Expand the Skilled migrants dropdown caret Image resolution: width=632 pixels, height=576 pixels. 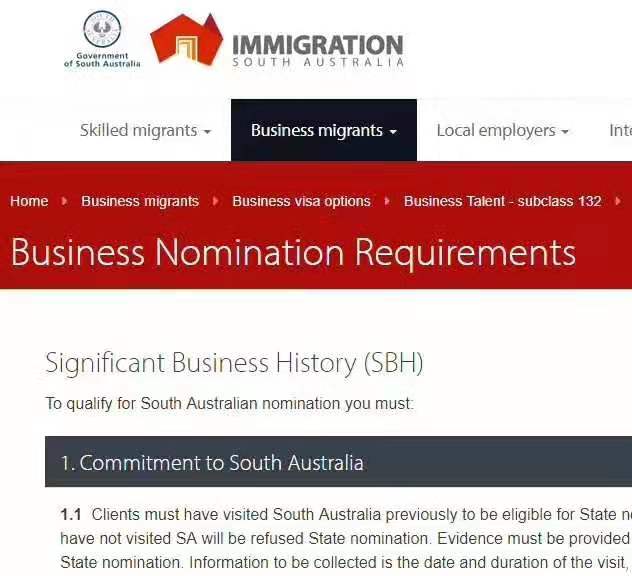[x=207, y=132]
